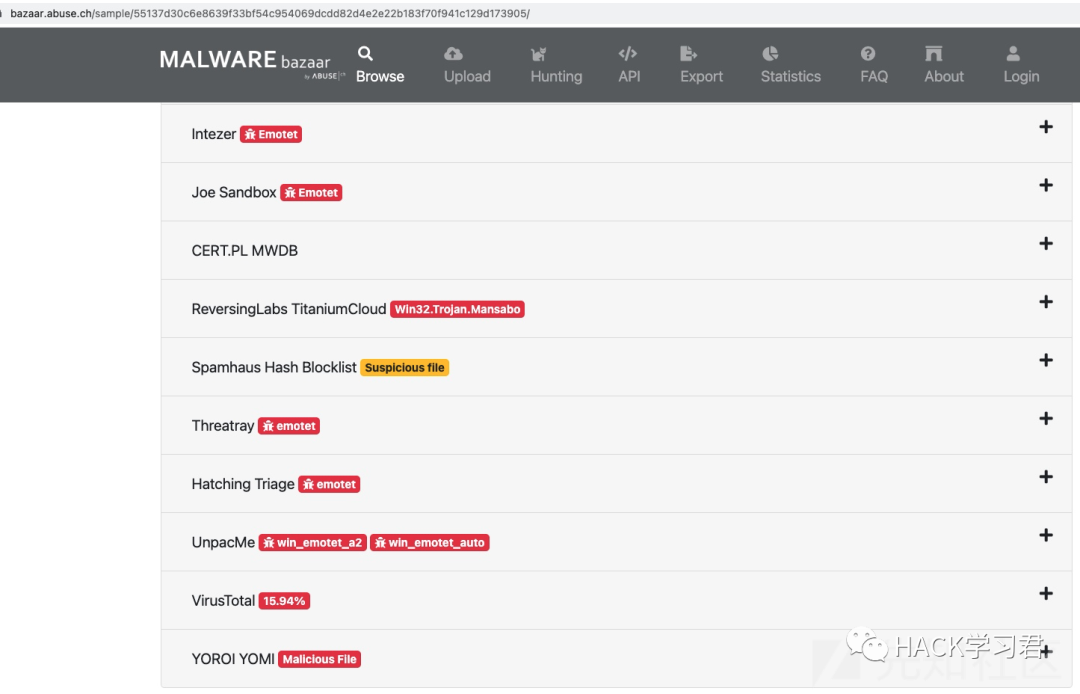Image resolution: width=1080 pixels, height=694 pixels.
Task: Click the win_emotet_auto badge
Action: point(430,543)
